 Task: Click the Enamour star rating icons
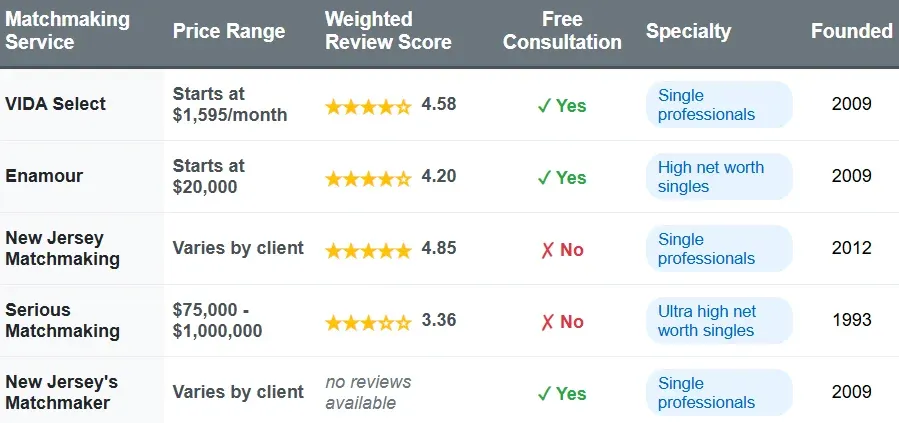tap(368, 178)
